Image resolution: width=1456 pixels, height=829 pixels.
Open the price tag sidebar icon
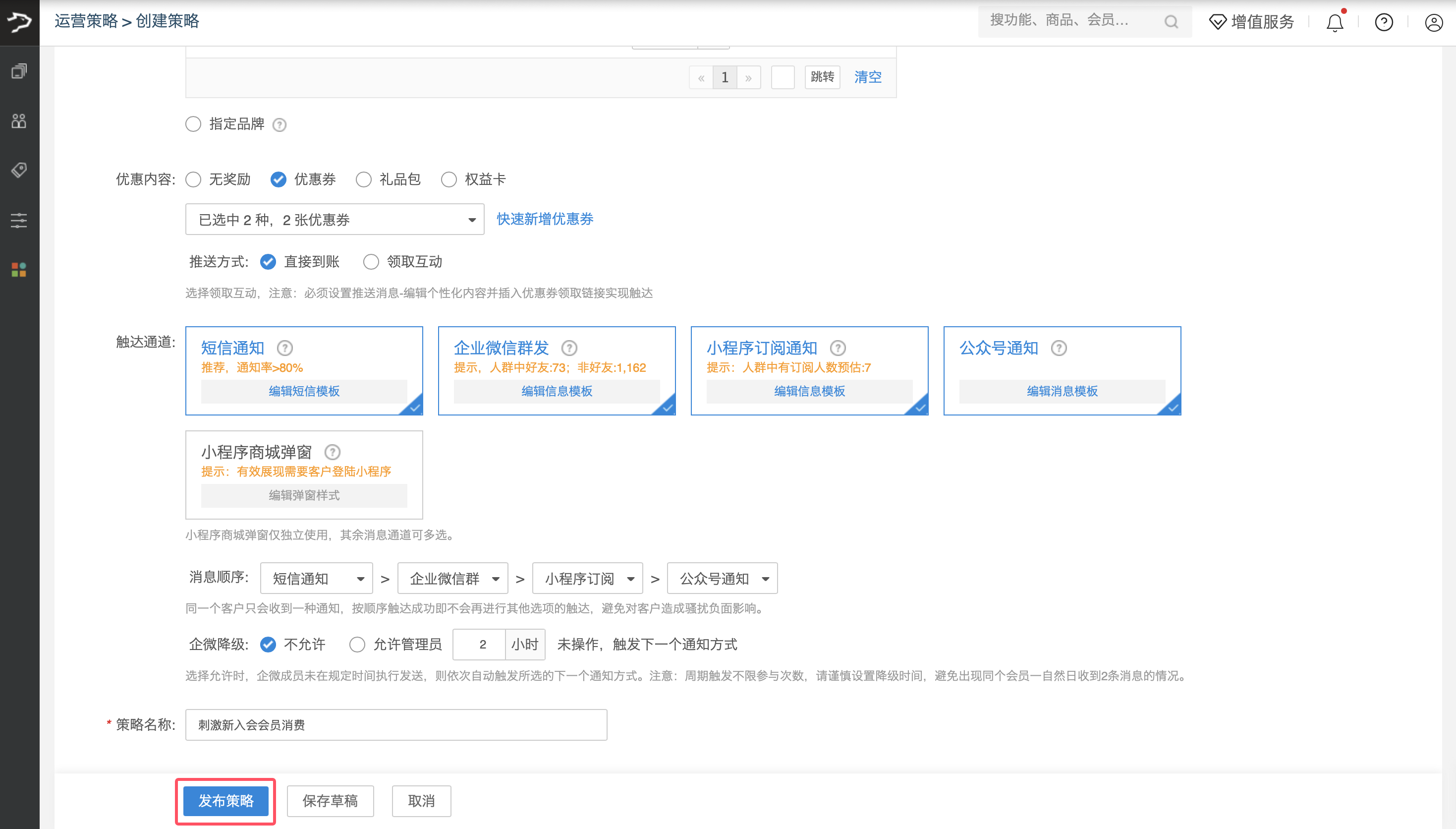pyautogui.click(x=19, y=170)
